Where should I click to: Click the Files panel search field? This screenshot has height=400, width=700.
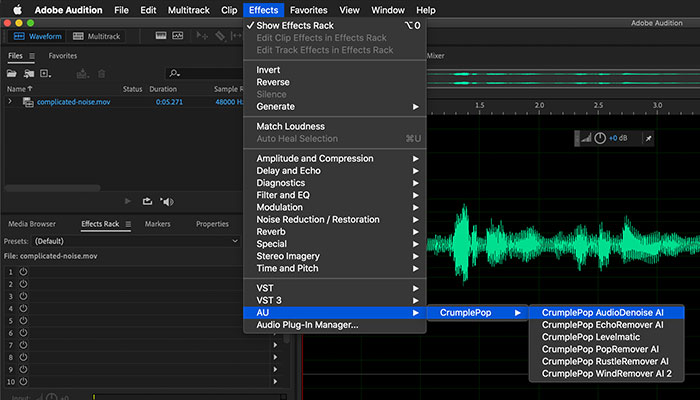click(x=204, y=73)
